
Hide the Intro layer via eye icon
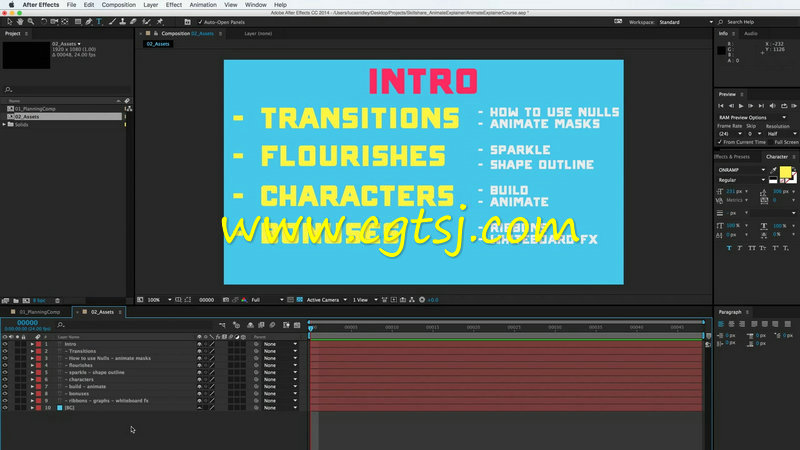click(x=5, y=344)
